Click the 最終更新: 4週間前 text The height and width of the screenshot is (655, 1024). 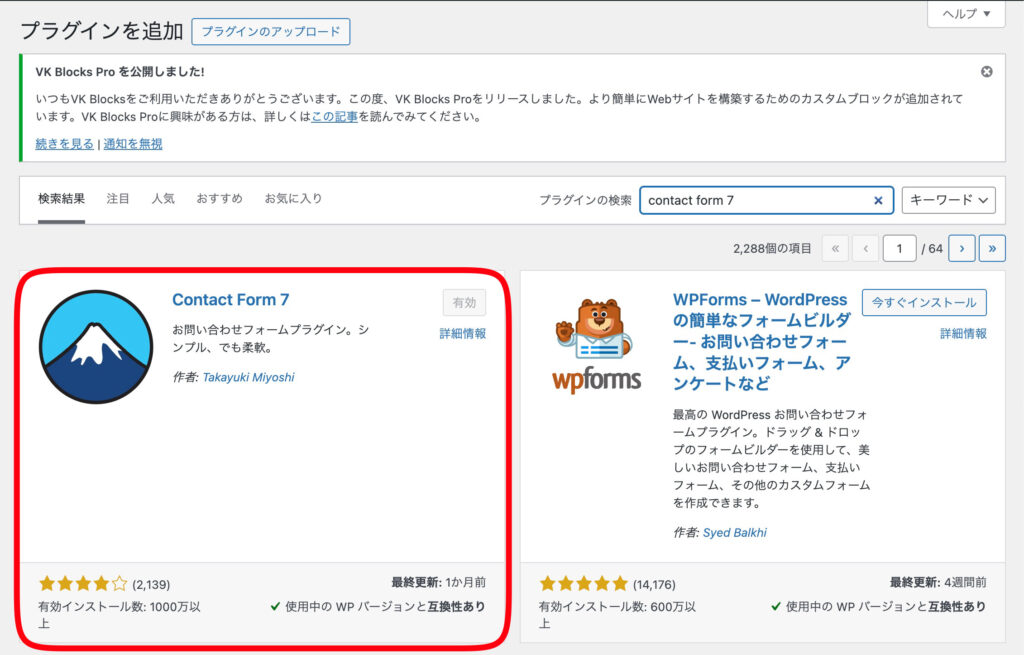(938, 582)
